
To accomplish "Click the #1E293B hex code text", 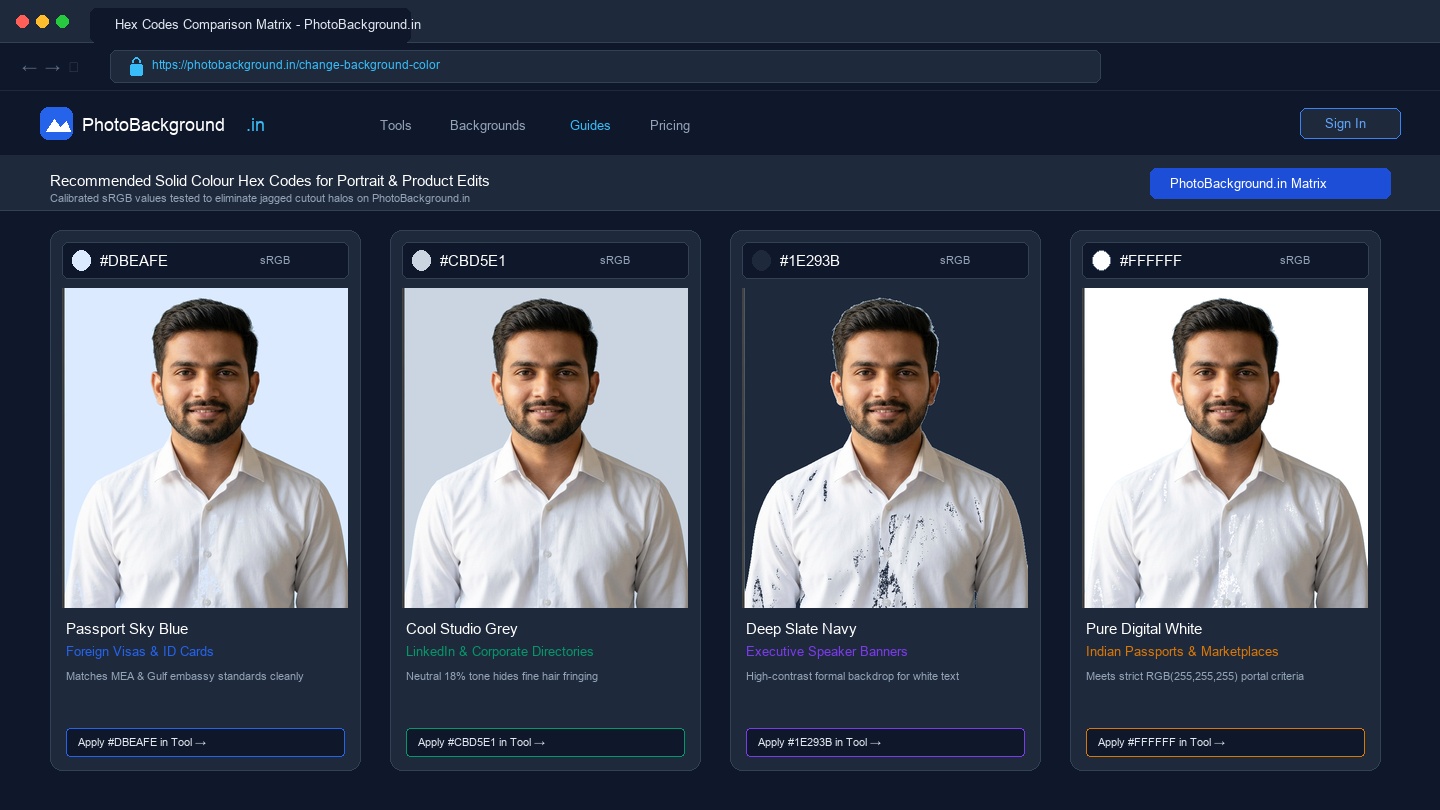I will coord(810,260).
